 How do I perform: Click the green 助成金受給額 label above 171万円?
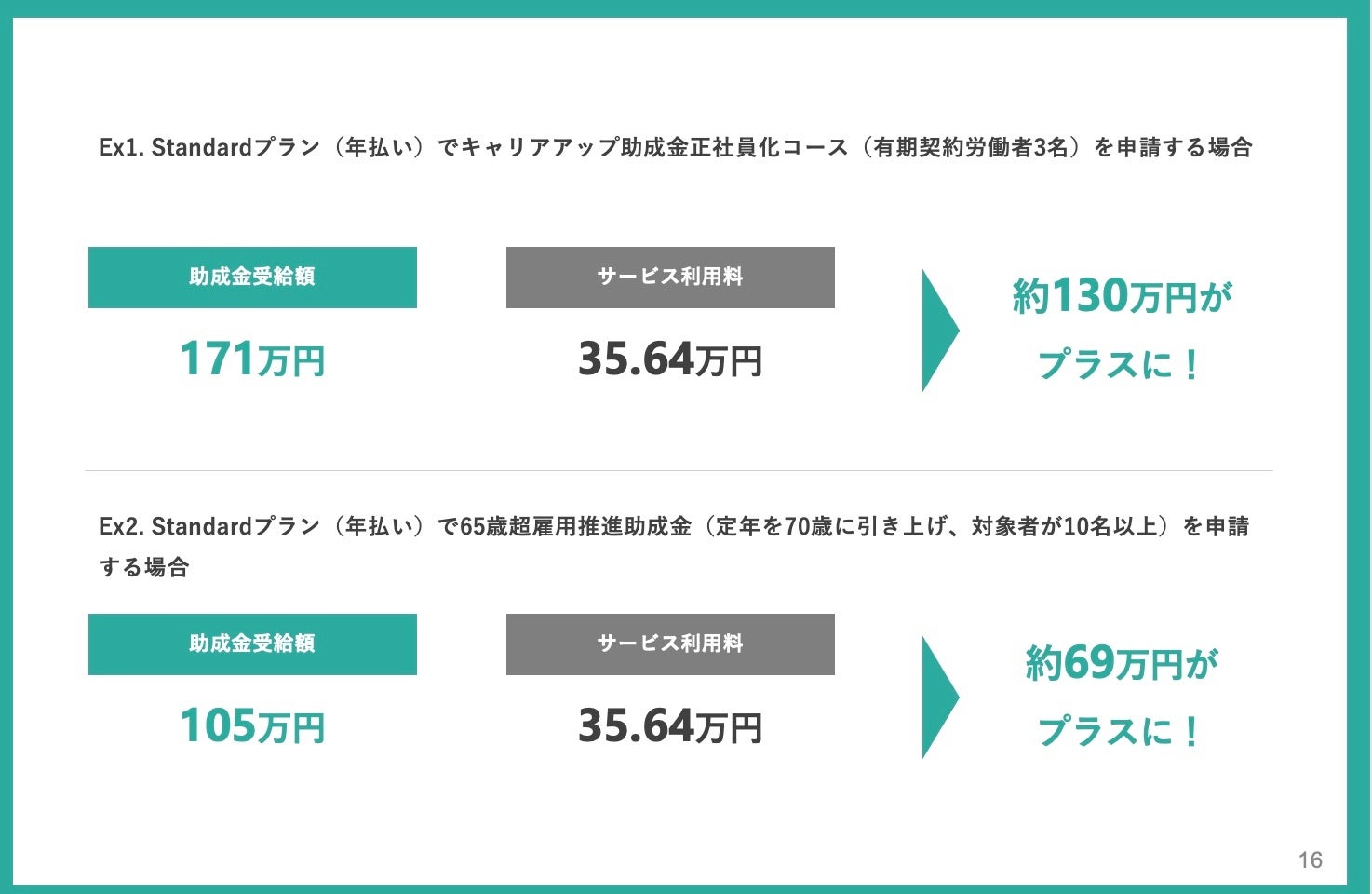point(252,278)
